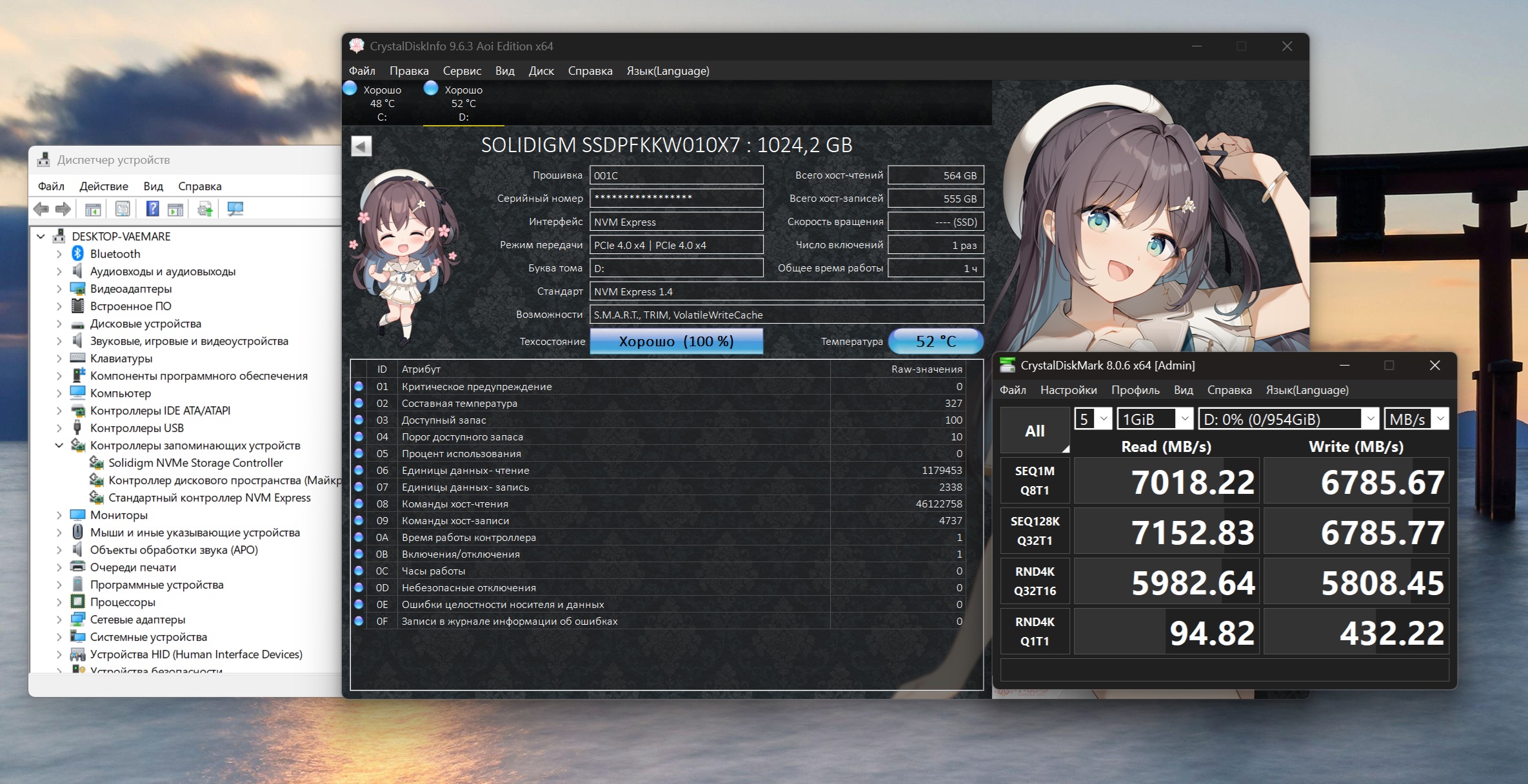The image size is (1528, 784).
Task: Collapse the storage controllers tree node
Action: pyautogui.click(x=59, y=446)
